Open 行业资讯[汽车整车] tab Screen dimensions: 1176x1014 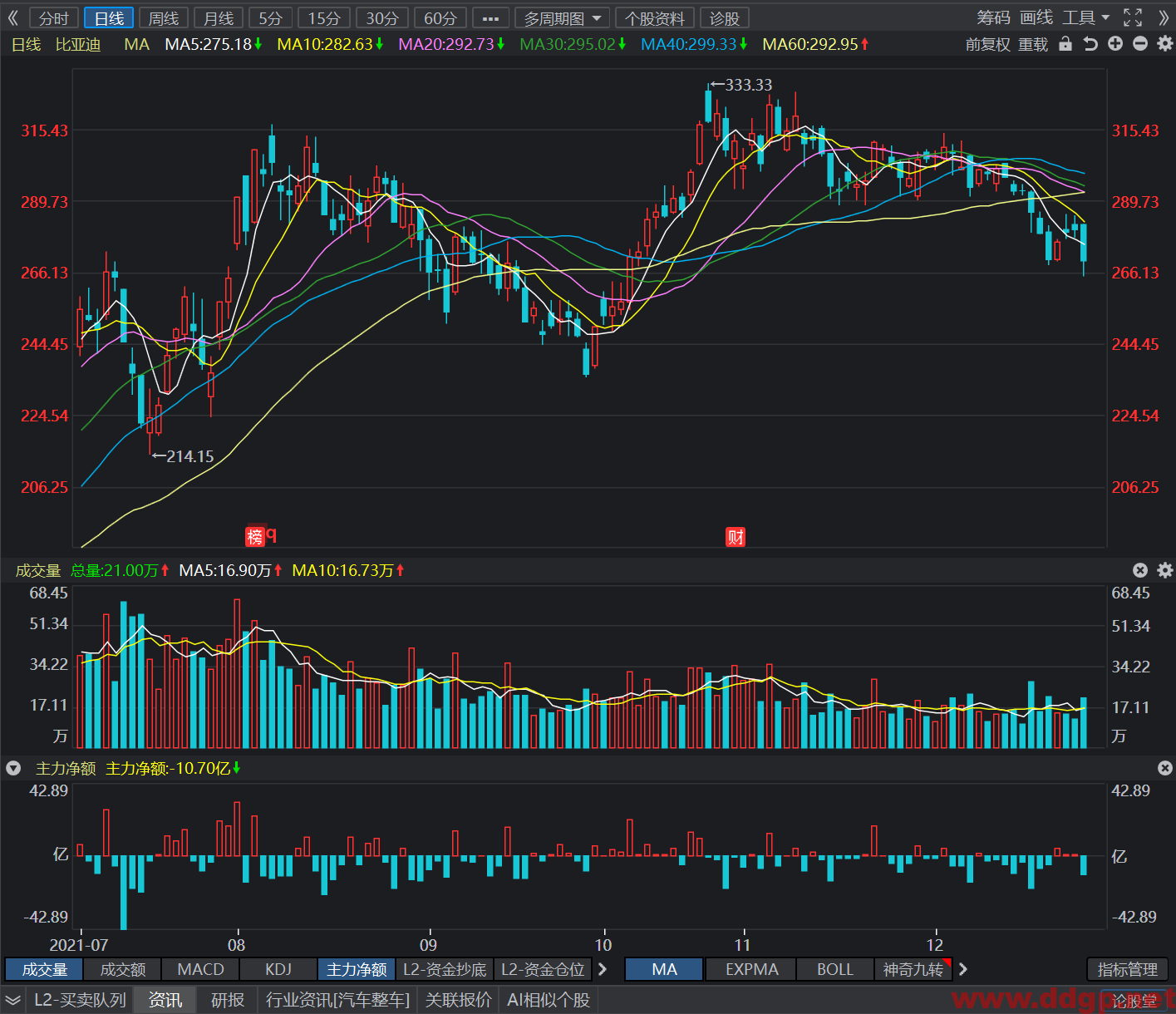[337, 1000]
